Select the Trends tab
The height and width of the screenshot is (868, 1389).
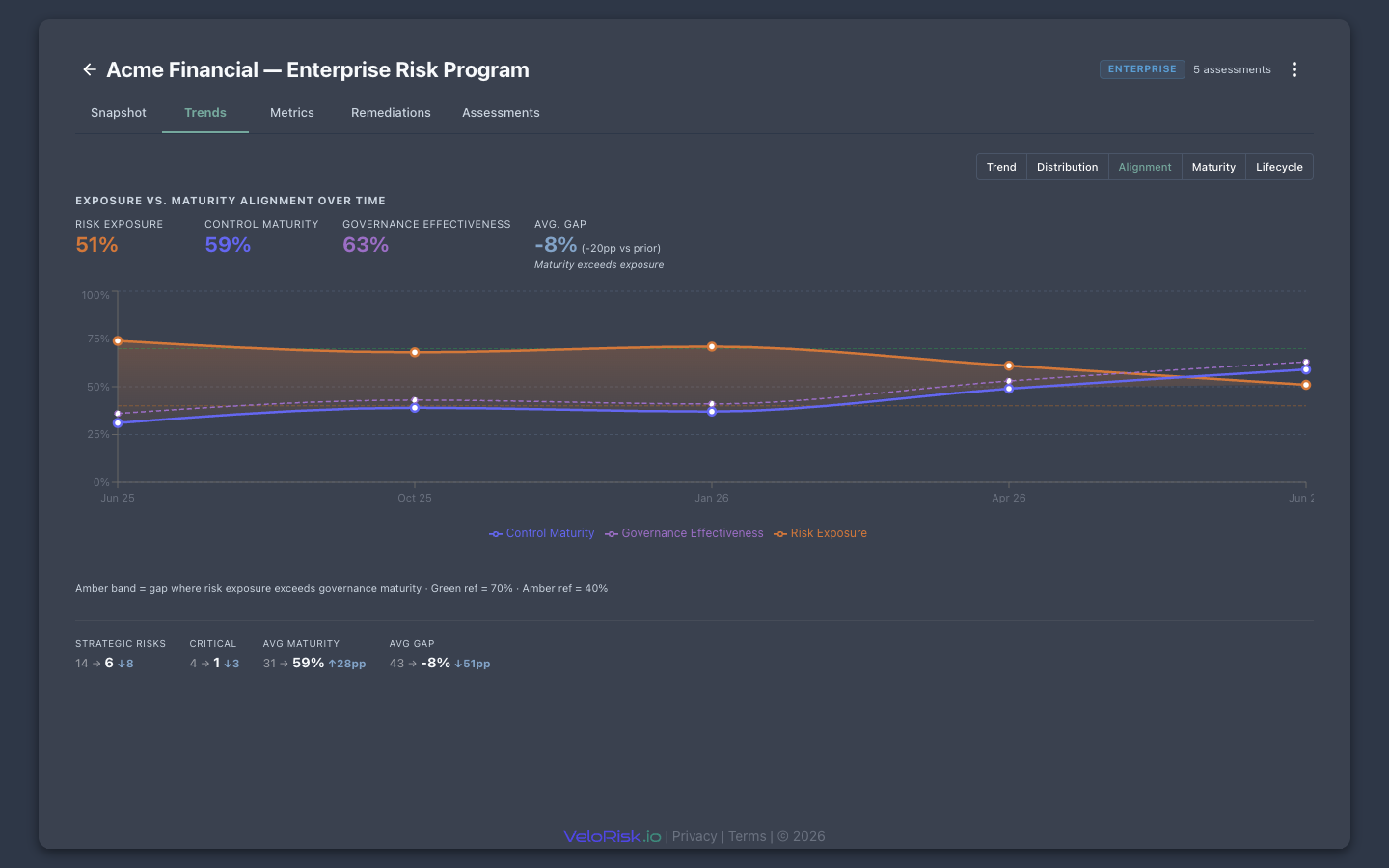click(205, 113)
